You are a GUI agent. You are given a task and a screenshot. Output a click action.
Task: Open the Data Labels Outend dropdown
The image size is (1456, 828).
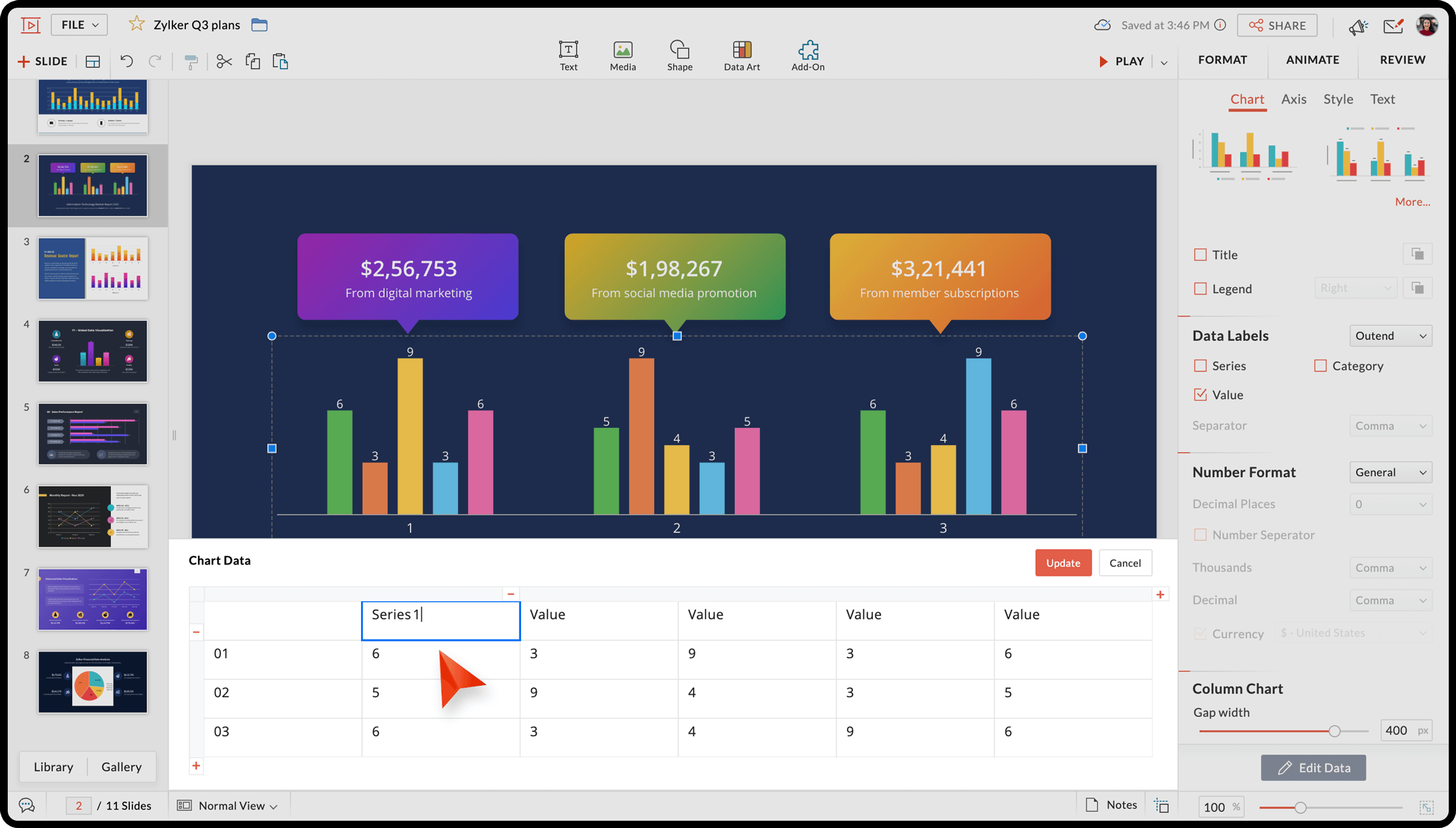[x=1390, y=336]
